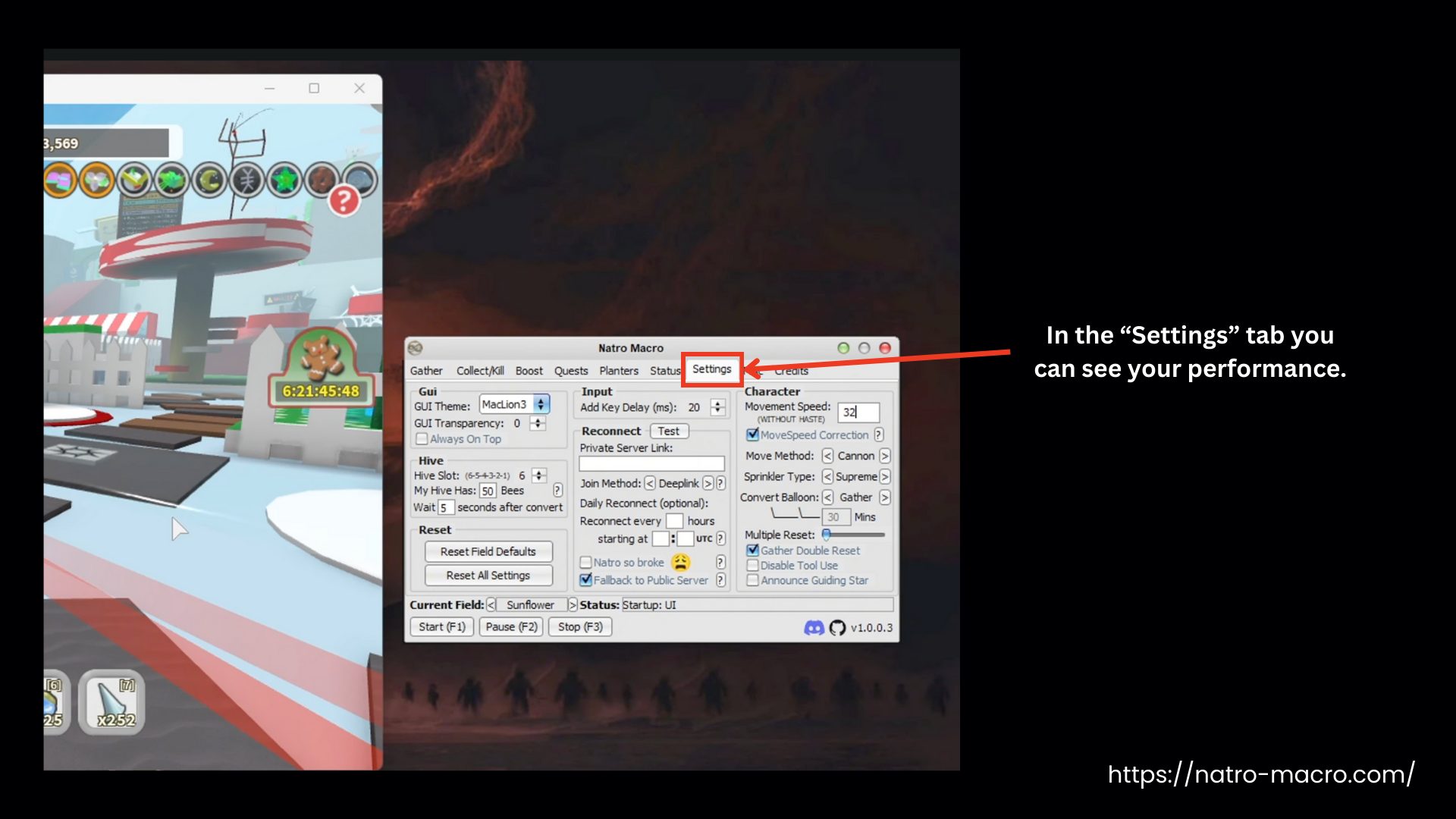Enable the Always On Top checkbox
This screenshot has width=1456, height=819.
422,438
